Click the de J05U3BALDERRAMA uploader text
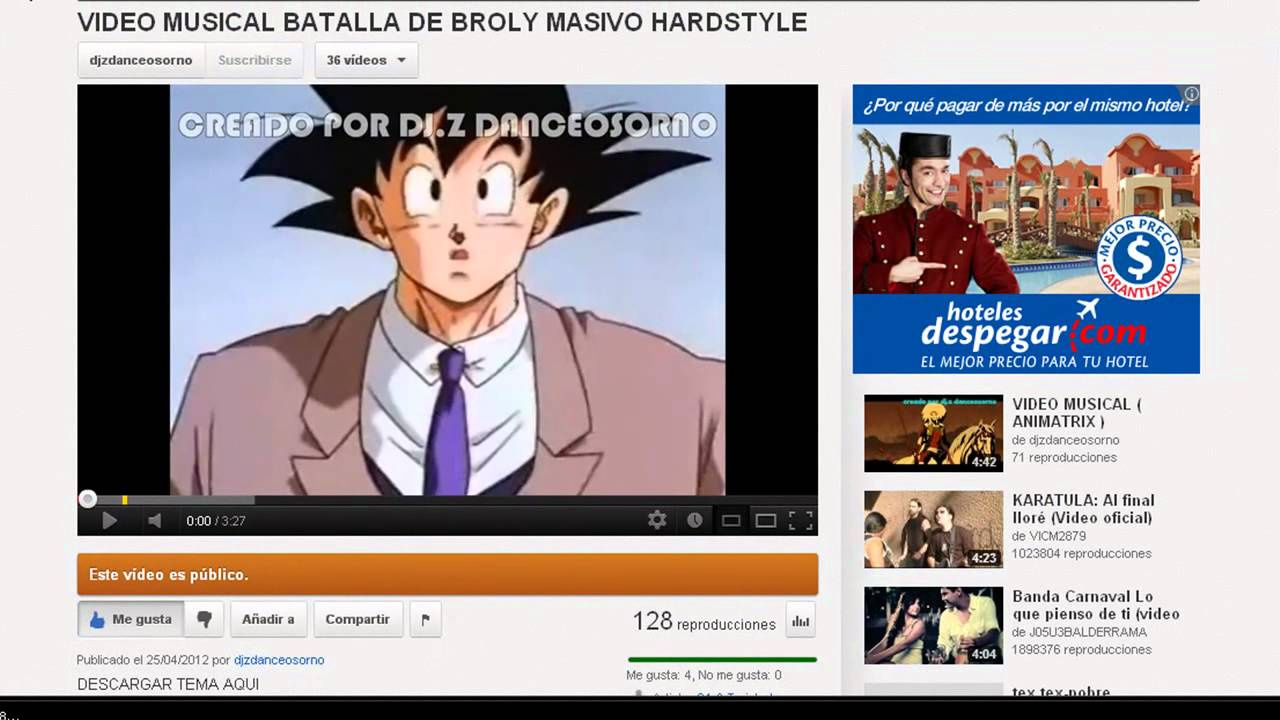Screen dimensions: 1280x720 coord(1080,632)
